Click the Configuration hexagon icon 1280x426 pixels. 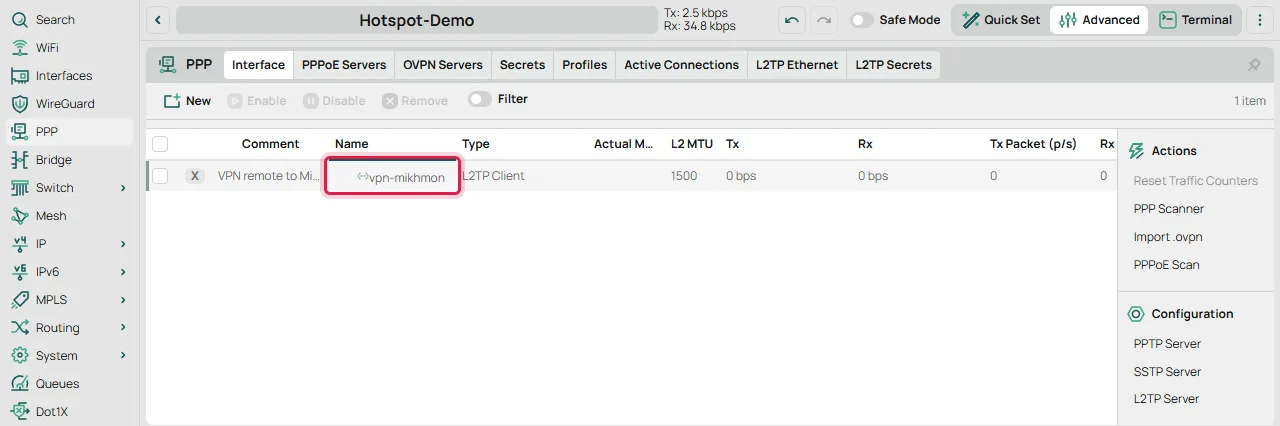coord(1136,314)
